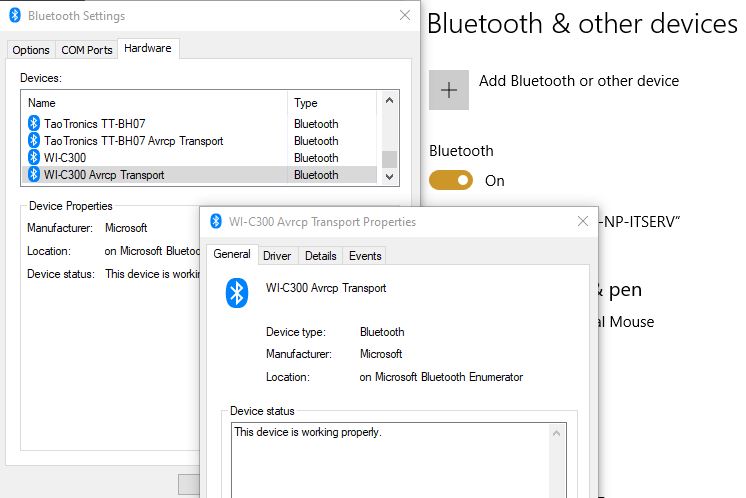The width and height of the screenshot is (746, 498).
Task: Click the Bluetooth & other devices heading
Action: (582, 24)
